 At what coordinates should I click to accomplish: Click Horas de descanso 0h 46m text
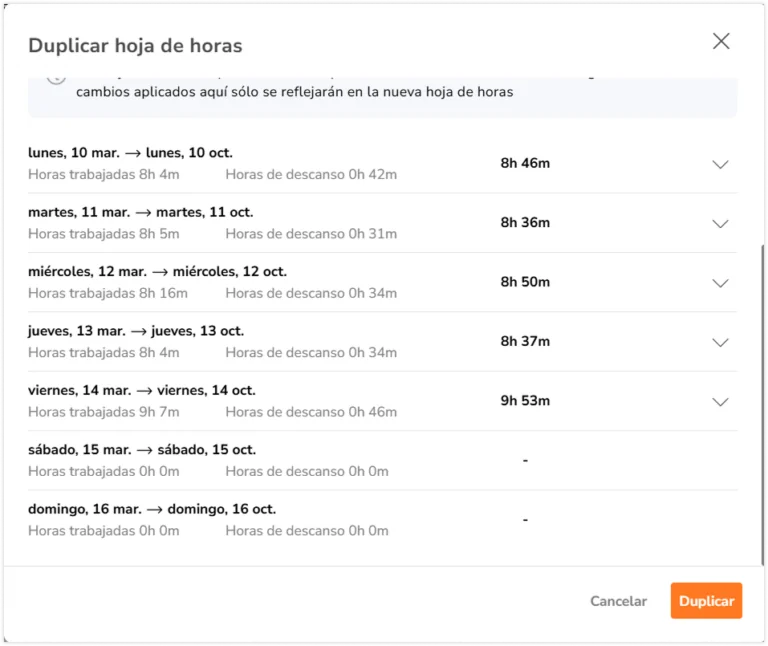click(x=311, y=412)
